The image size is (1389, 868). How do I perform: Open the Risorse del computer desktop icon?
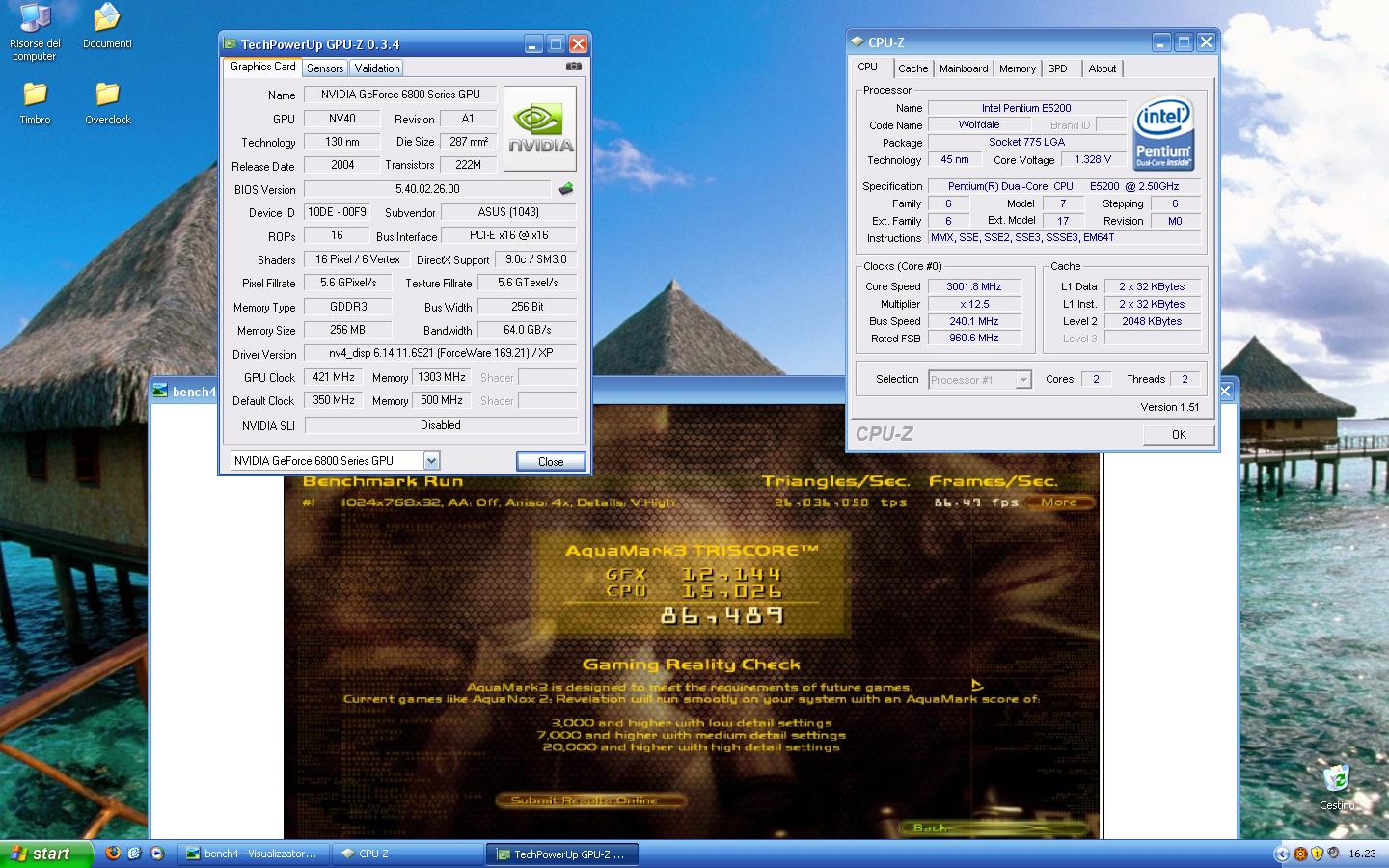click(35, 34)
